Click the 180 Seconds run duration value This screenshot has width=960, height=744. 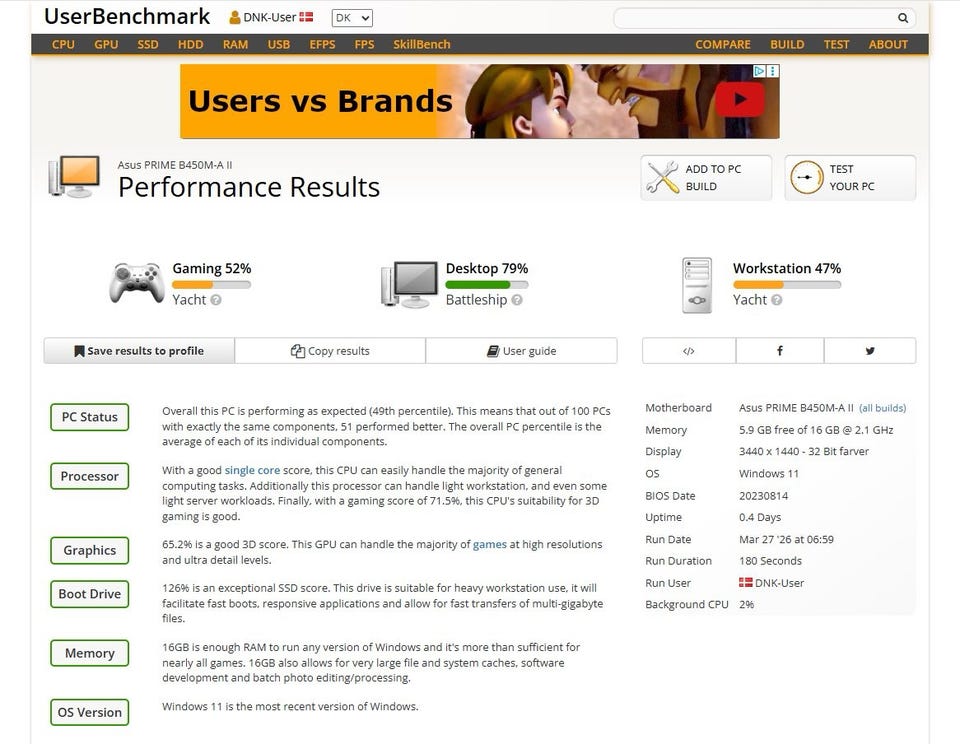(770, 561)
